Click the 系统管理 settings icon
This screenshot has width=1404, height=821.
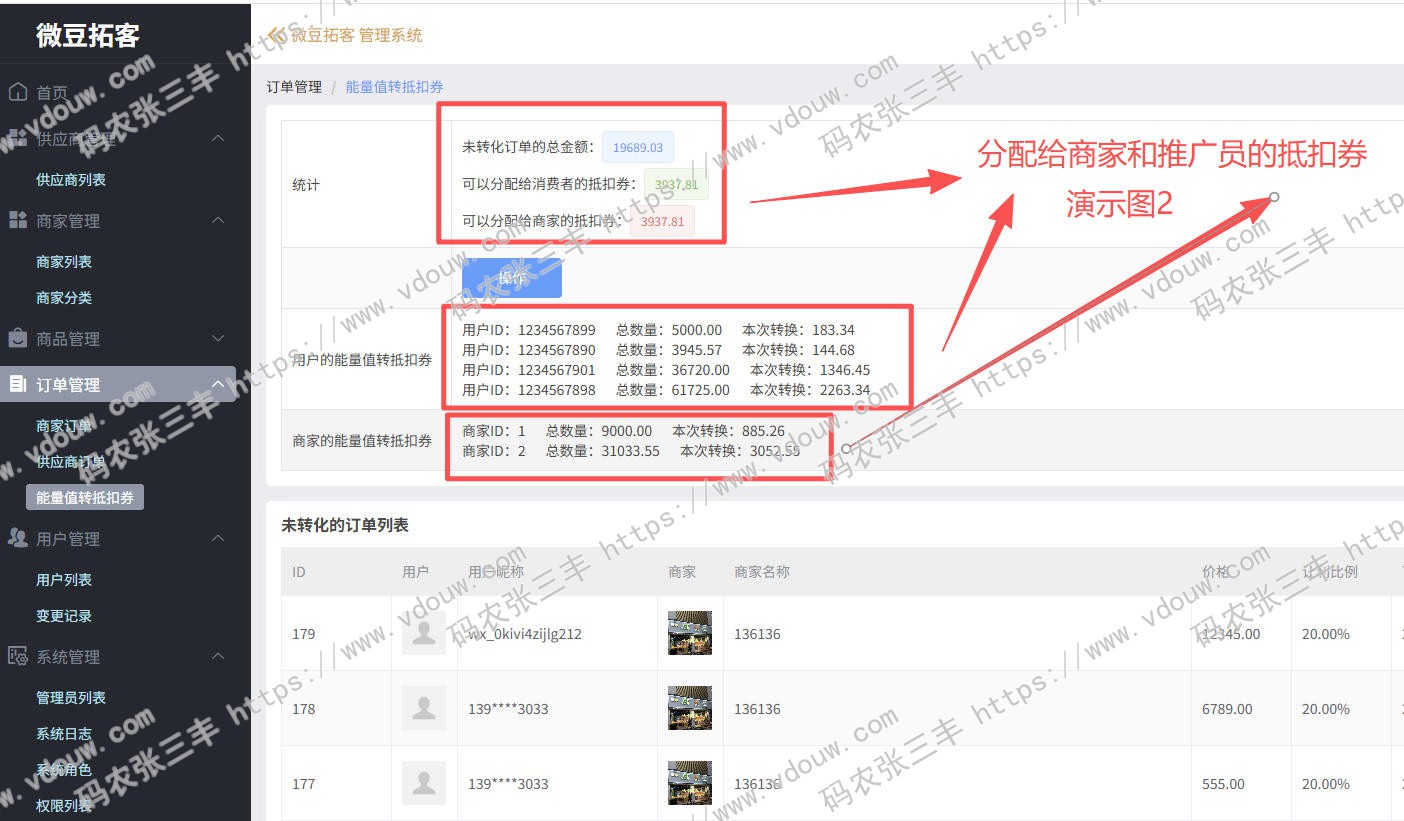[17, 656]
